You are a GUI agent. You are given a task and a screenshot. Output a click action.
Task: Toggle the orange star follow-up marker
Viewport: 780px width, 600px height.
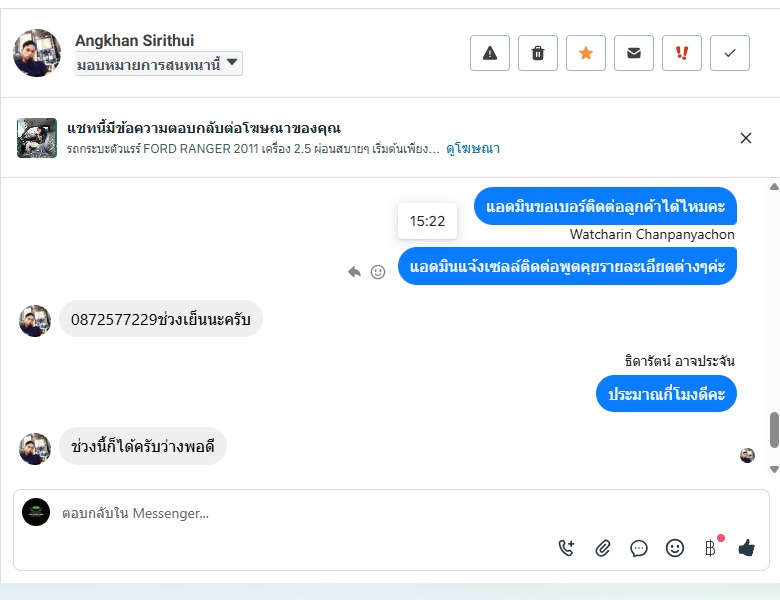click(585, 53)
